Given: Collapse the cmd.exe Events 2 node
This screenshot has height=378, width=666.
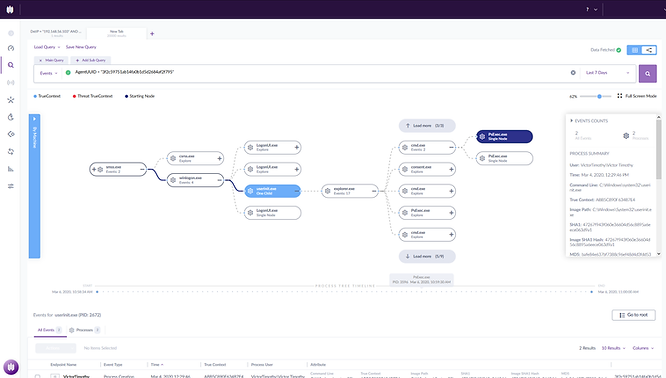Looking at the screenshot, I should (451, 147).
